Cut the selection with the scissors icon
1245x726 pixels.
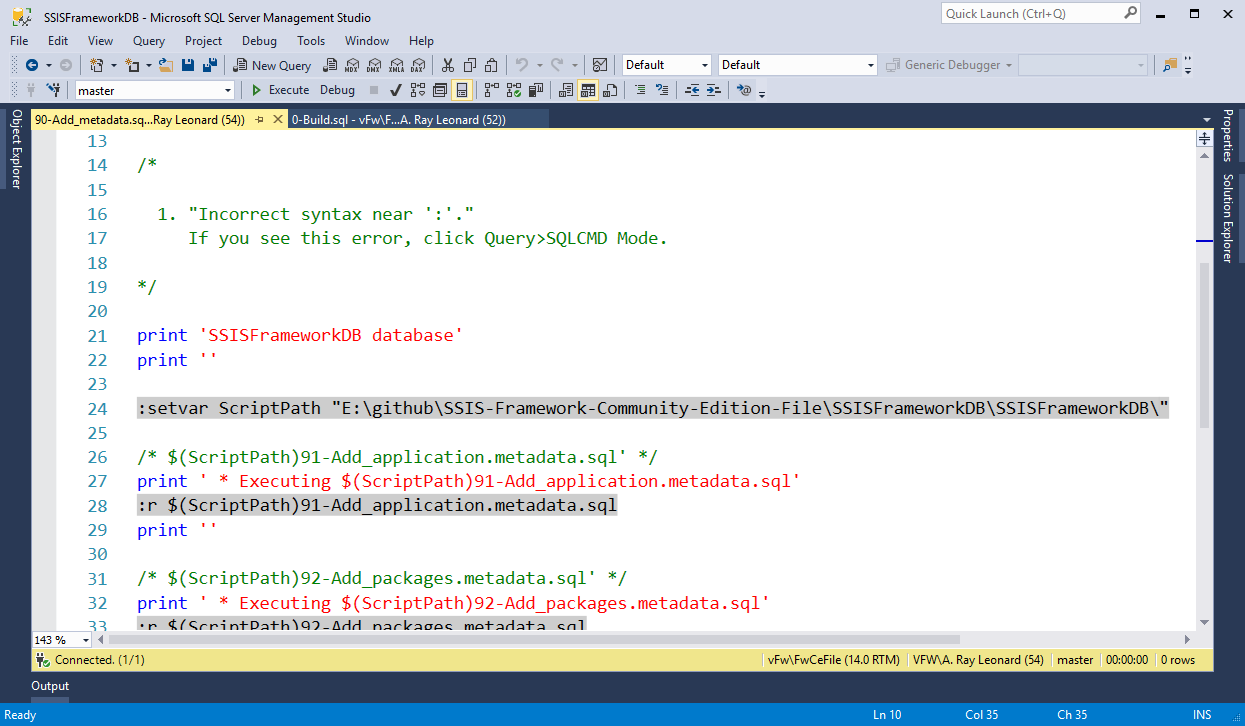point(448,65)
